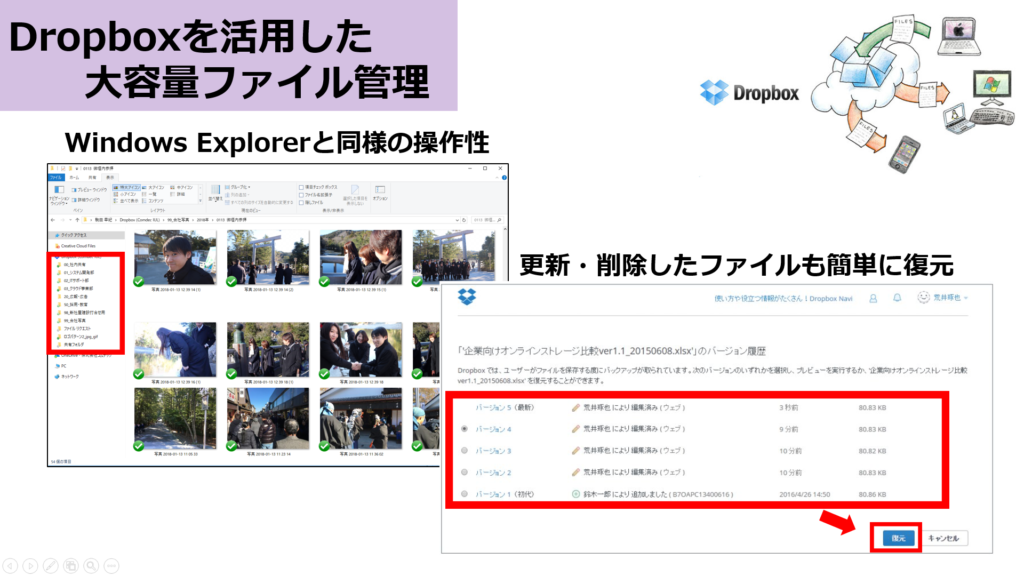Expand the layout gallery more arrow in ribbon

[x=200, y=202]
